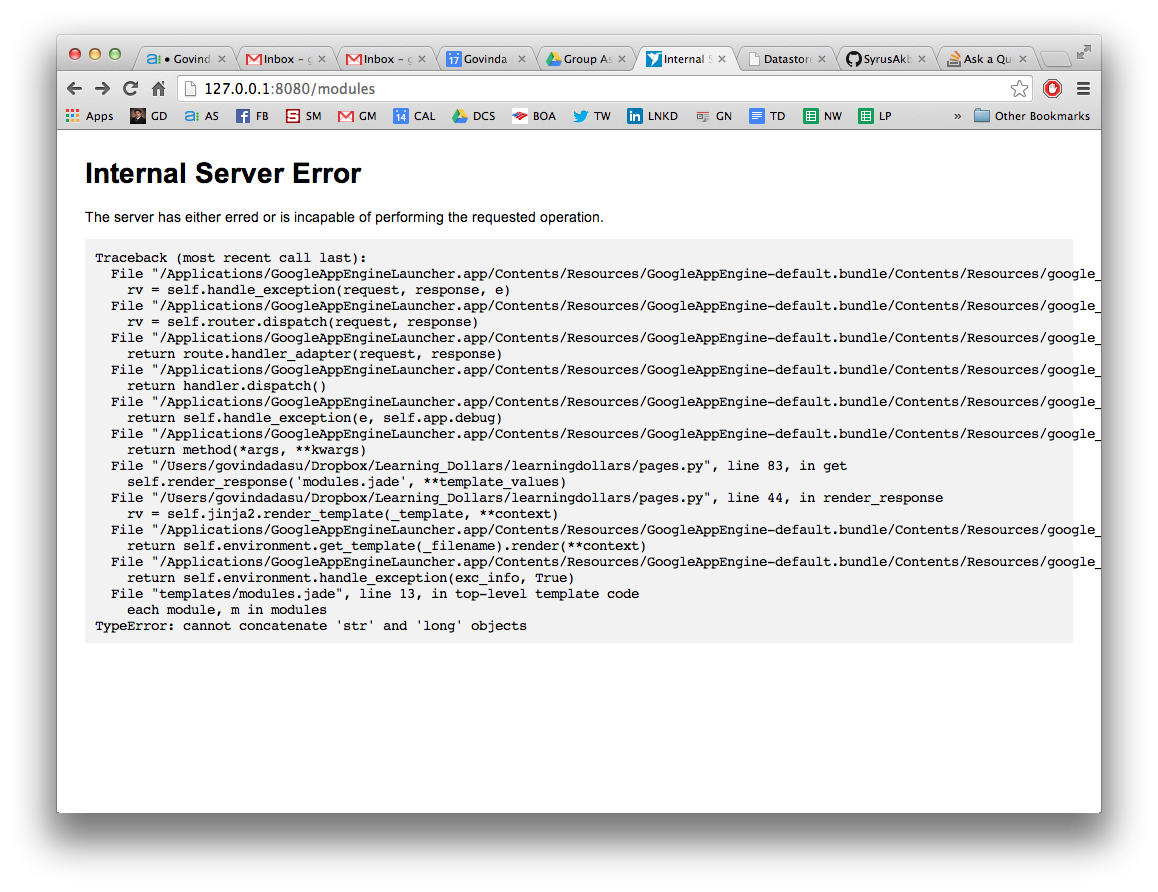The width and height of the screenshot is (1158, 892).
Task: Open the Chrome hamburger menu
Action: 1083,89
